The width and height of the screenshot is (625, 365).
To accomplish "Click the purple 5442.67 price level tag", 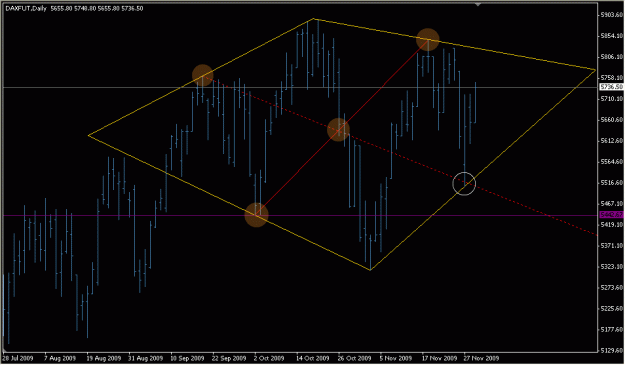I will 612,215.
